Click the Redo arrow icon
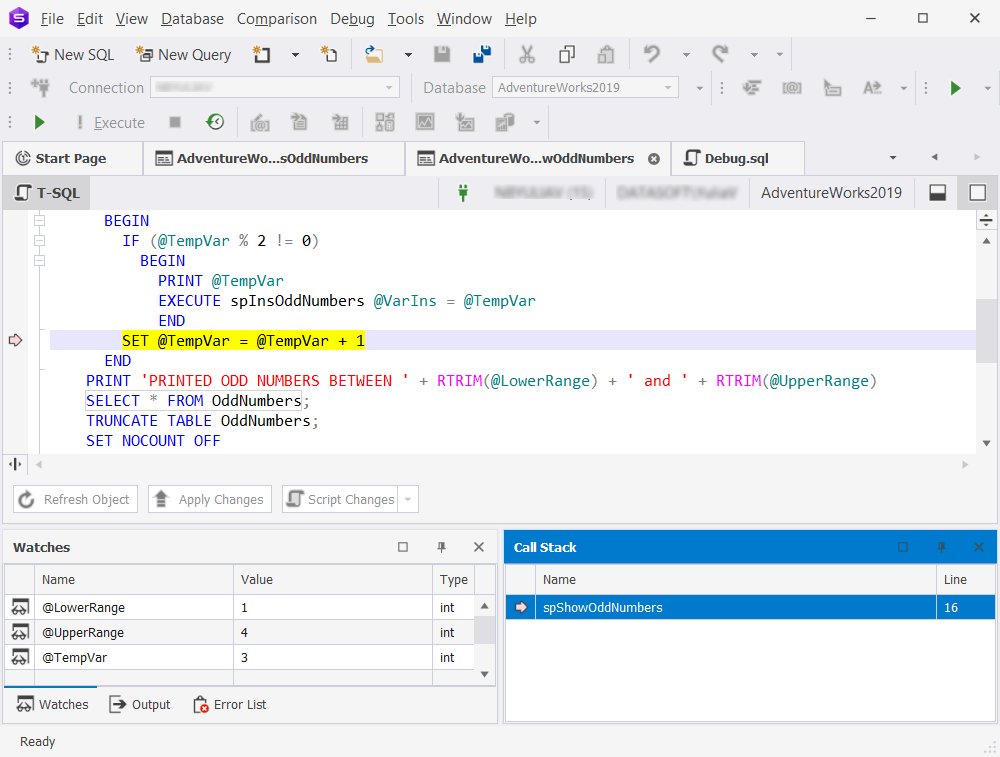1000x757 pixels. coord(720,55)
